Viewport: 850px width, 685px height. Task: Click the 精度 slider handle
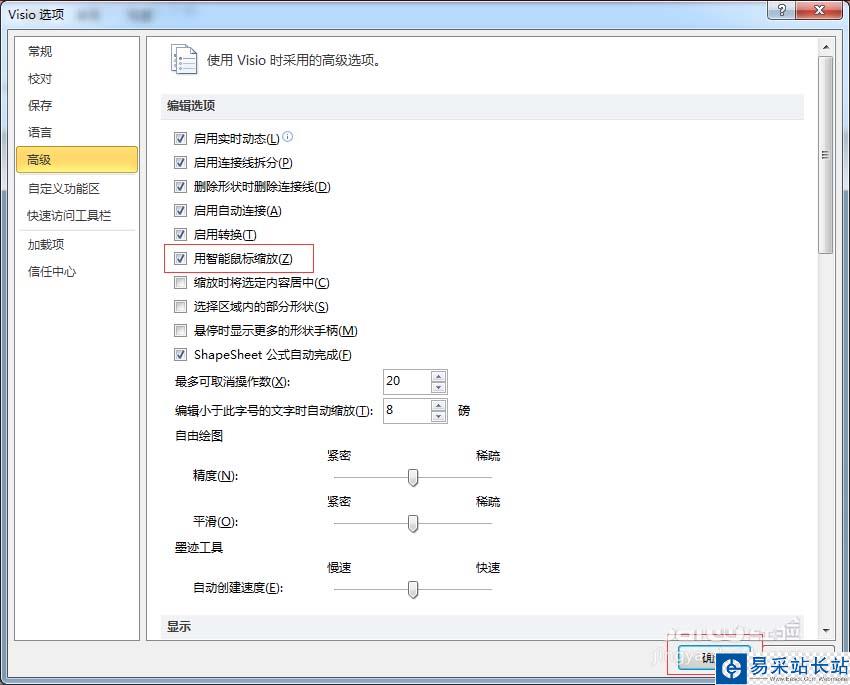tap(413, 477)
